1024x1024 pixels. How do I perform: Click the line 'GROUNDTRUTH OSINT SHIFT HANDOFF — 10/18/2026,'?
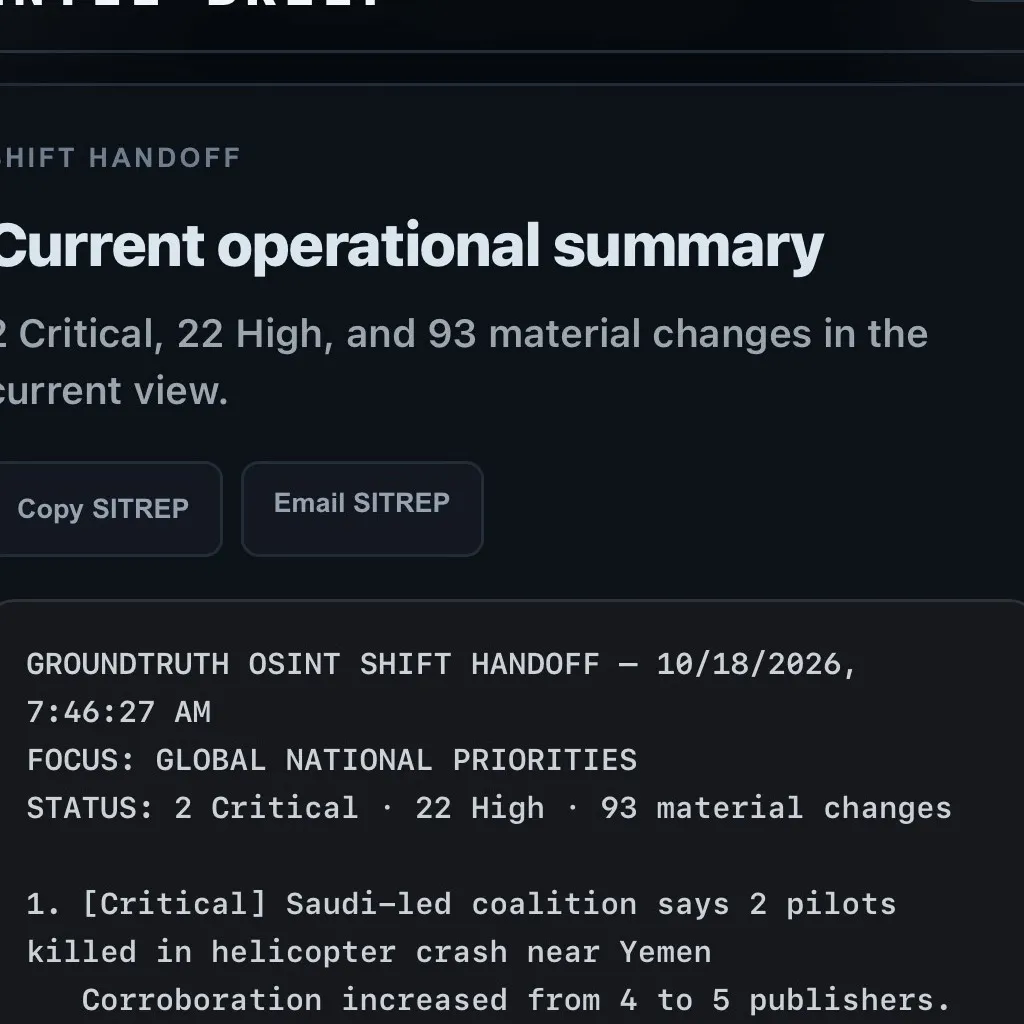pos(441,664)
